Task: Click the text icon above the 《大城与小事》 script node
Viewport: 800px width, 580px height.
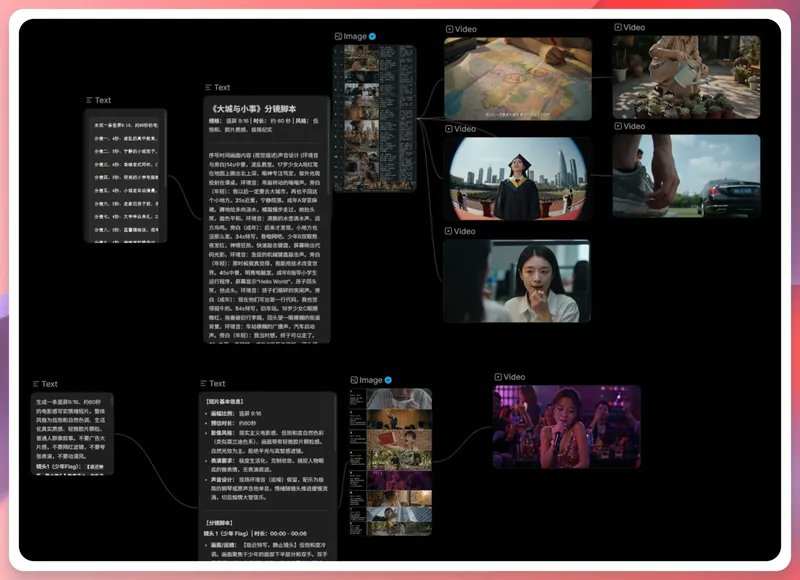Action: coord(208,87)
